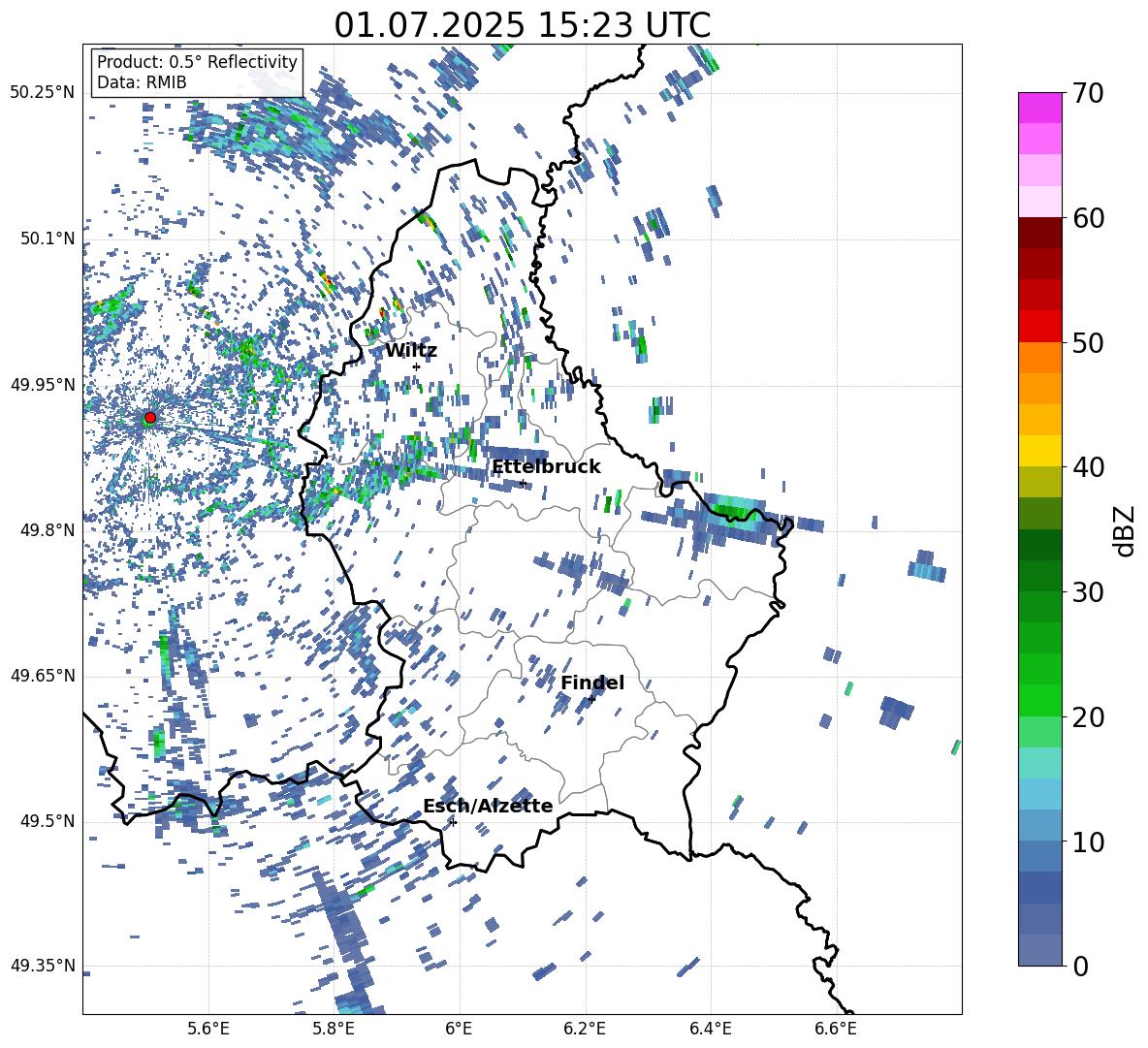Image resolution: width=1148 pixels, height=1048 pixels.
Task: Click the 6°E longitude label
Action: (459, 1029)
